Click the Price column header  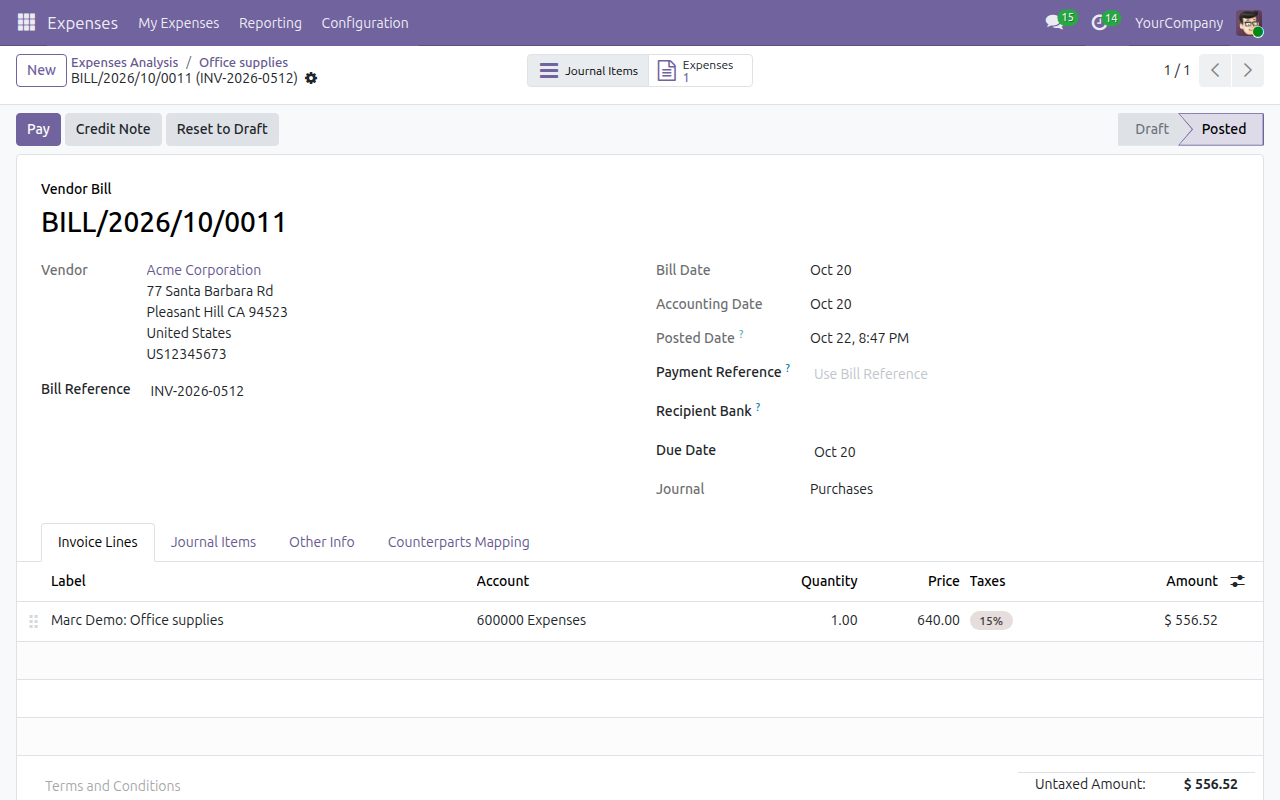tap(943, 581)
